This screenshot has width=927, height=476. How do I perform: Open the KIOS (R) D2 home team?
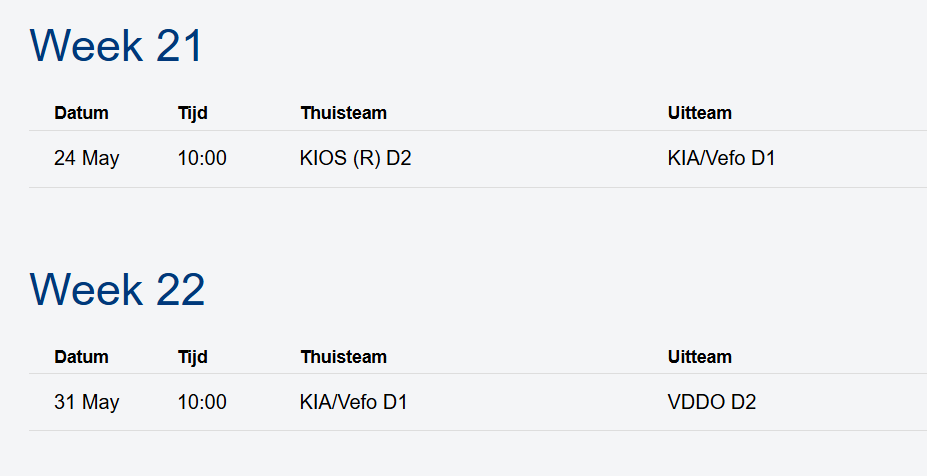355,158
